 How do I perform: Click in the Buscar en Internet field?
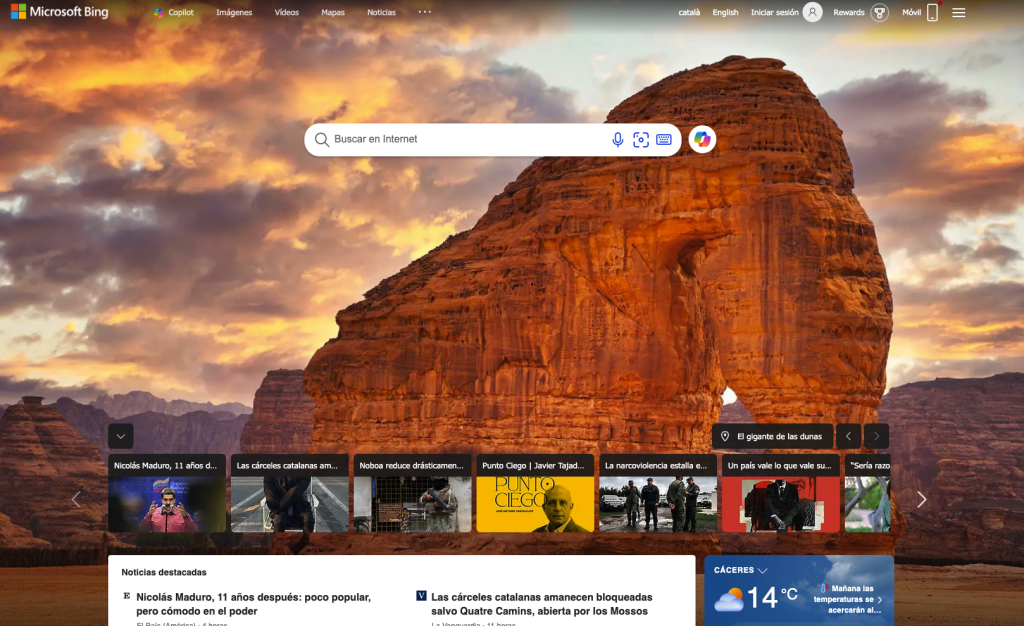click(x=460, y=140)
